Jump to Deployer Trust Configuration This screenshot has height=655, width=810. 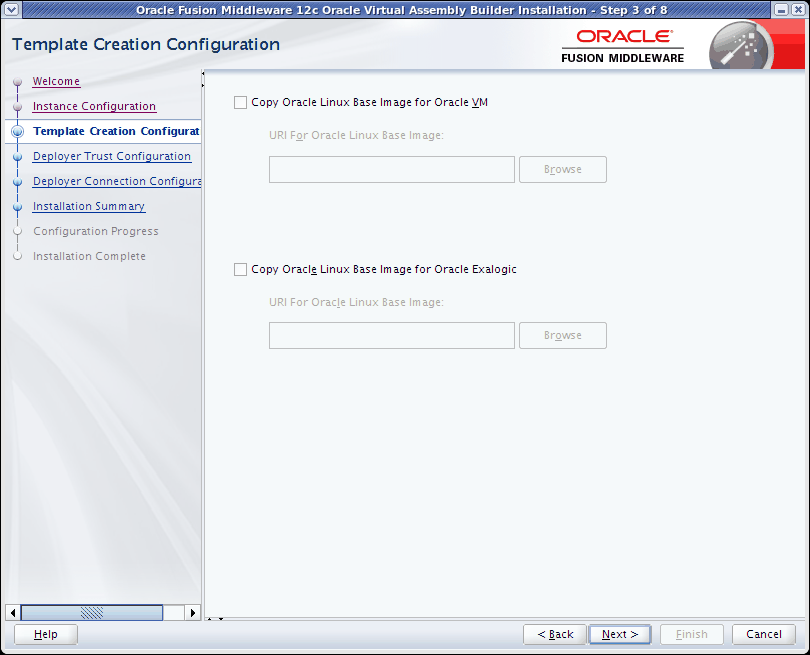click(x=112, y=156)
